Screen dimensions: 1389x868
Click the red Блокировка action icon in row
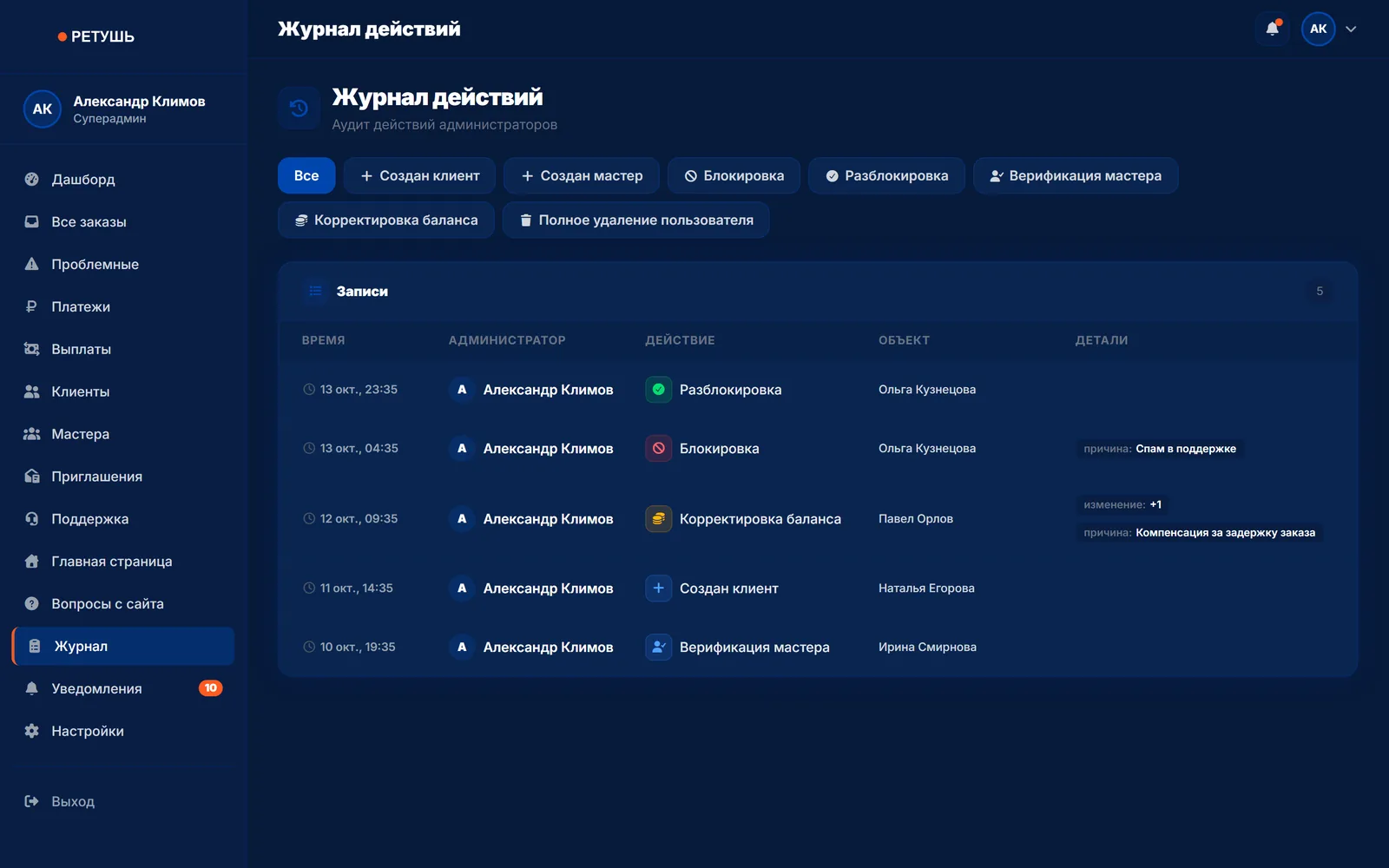pos(659,449)
